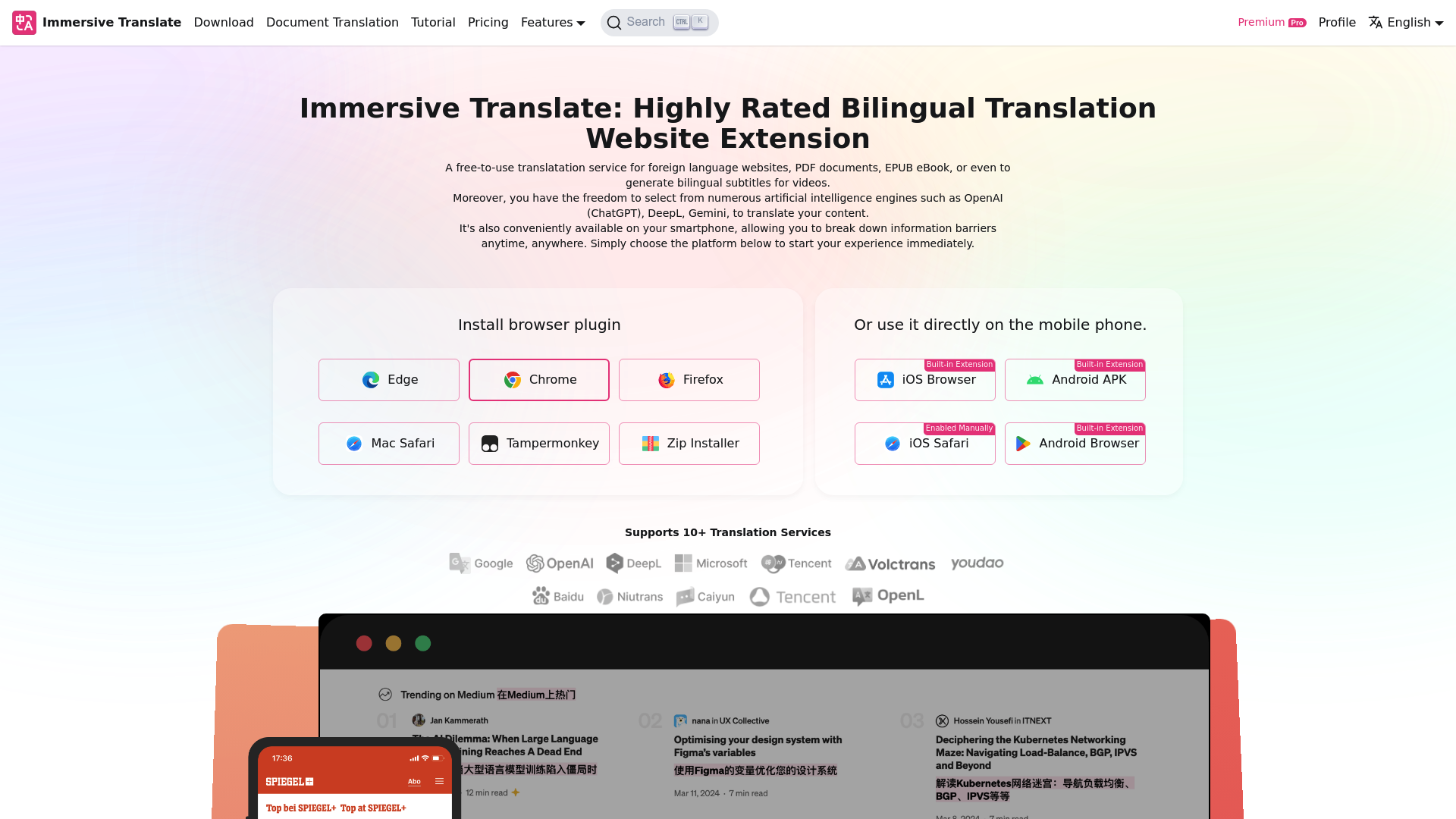The height and width of the screenshot is (819, 1456).
Task: Click the Pricing navigation link
Action: (488, 22)
